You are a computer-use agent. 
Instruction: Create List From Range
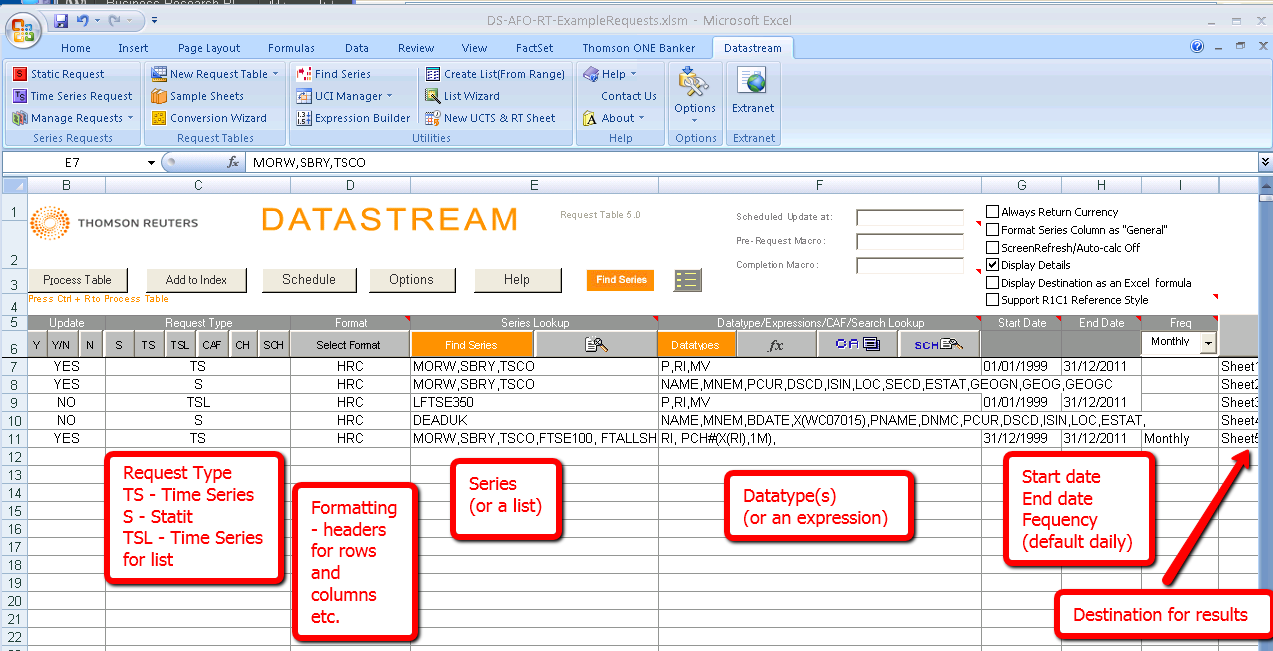click(x=495, y=74)
